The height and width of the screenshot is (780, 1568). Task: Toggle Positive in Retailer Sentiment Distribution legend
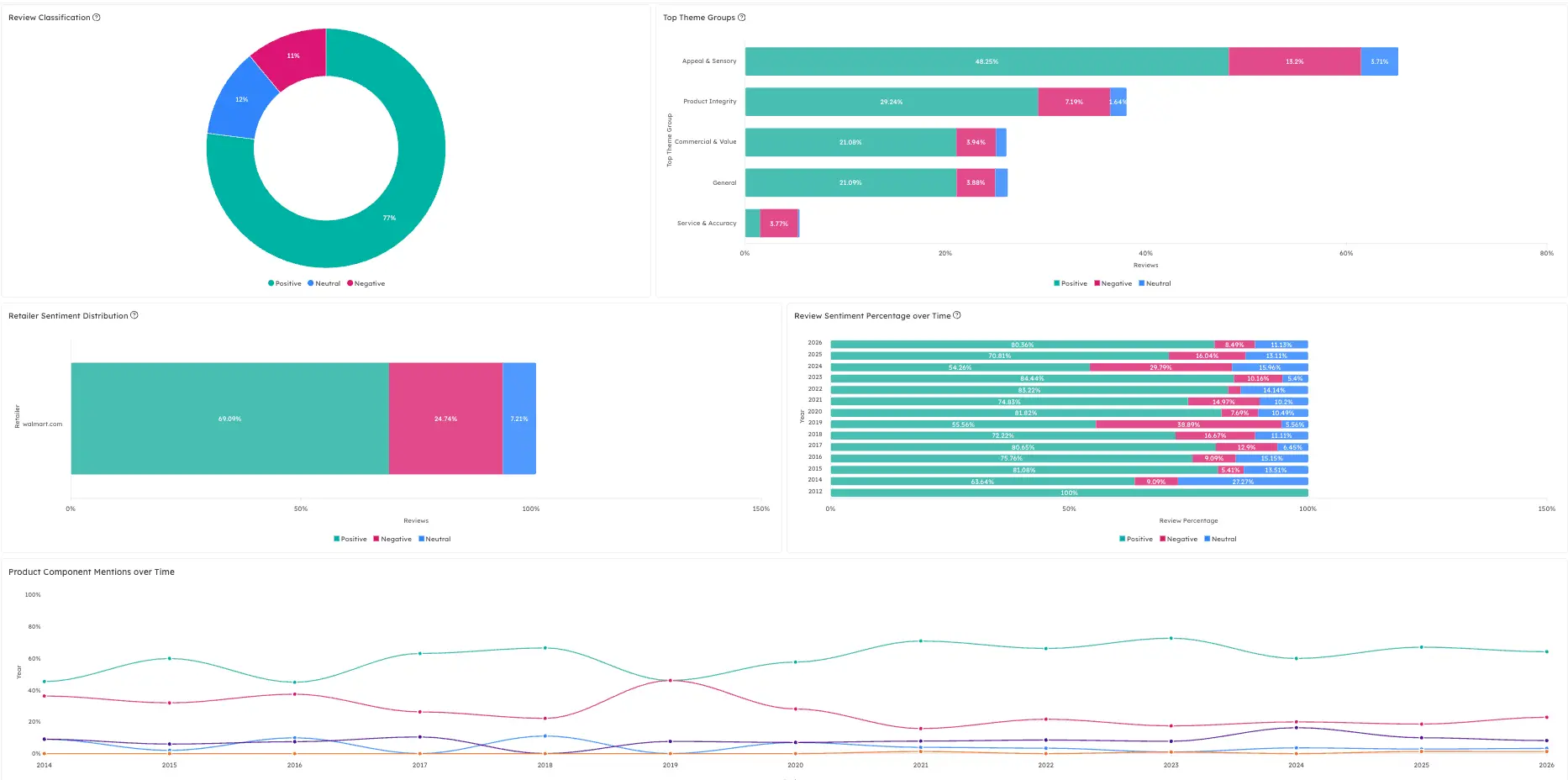[350, 539]
